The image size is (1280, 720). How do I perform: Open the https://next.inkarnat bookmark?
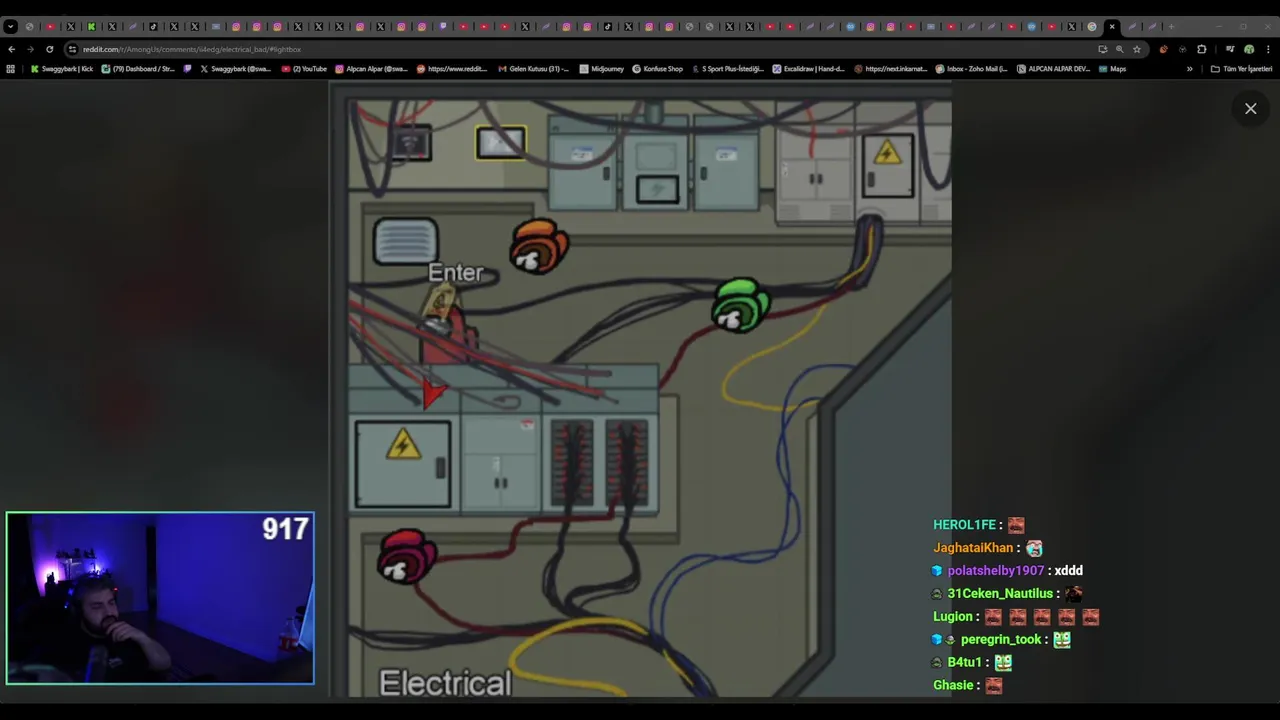(x=890, y=69)
